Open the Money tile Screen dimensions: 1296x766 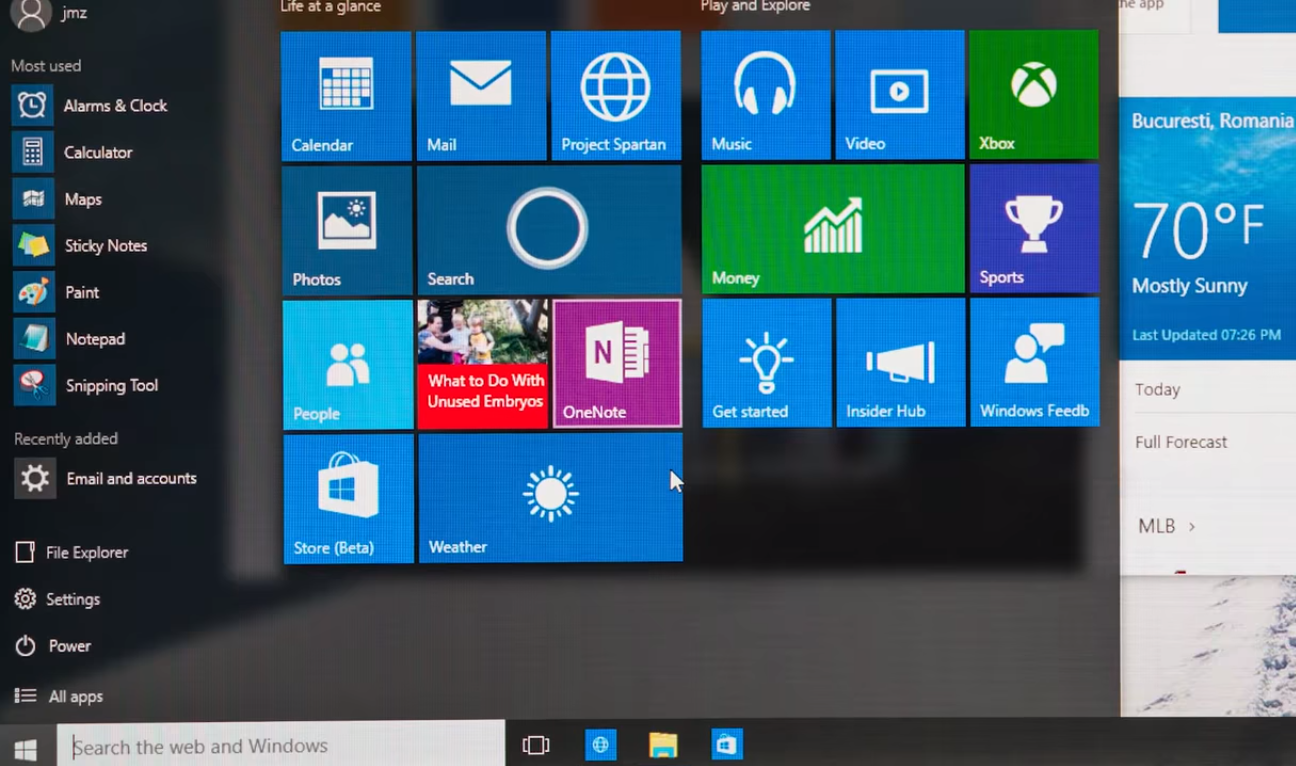point(833,229)
